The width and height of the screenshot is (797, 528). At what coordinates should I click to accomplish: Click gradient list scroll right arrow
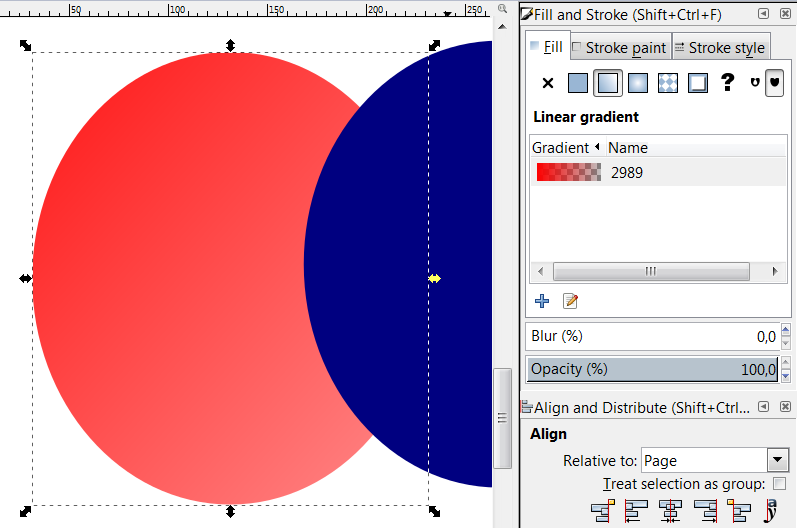[775, 271]
